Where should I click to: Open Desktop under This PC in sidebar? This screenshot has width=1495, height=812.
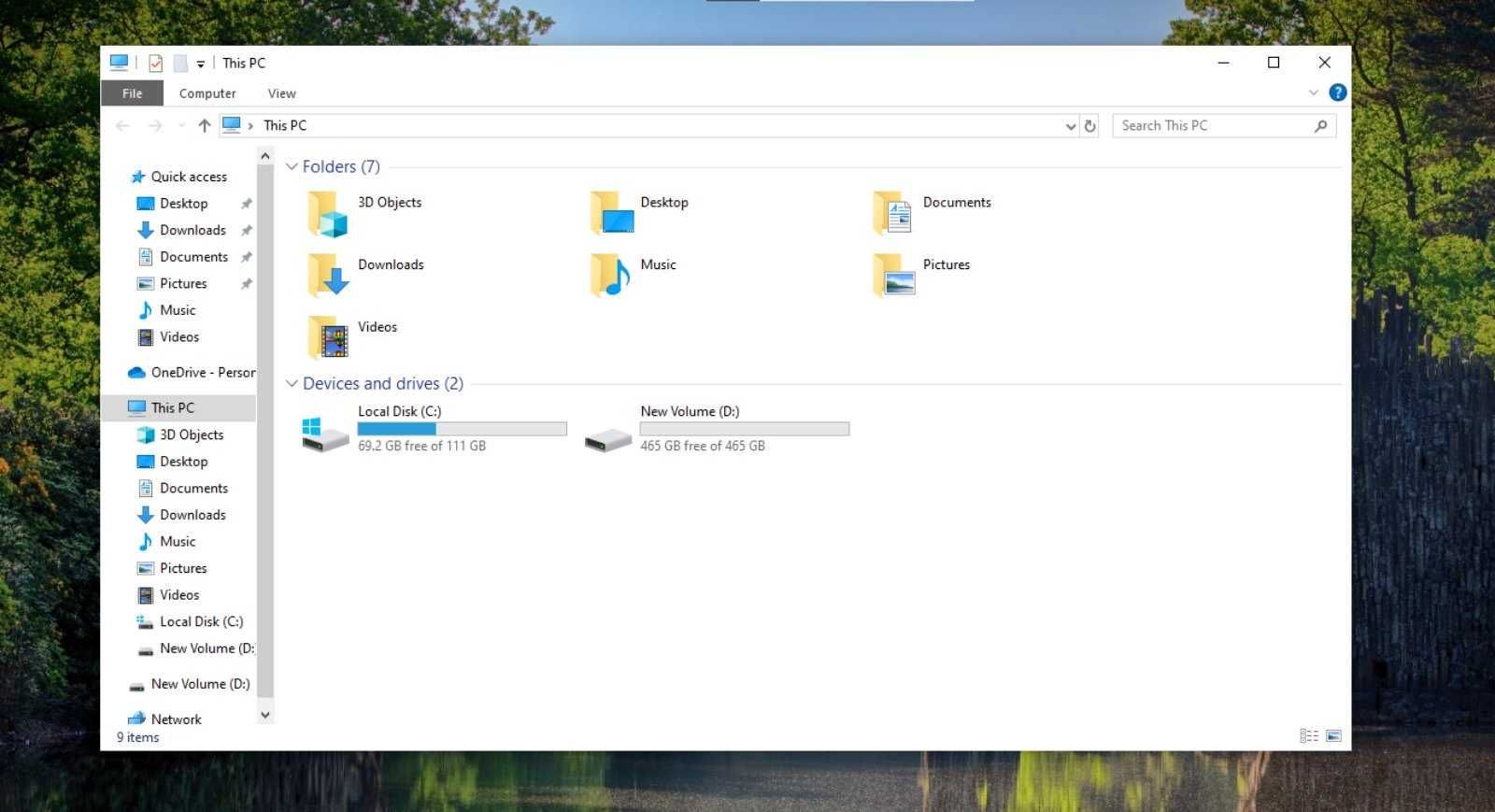(x=172, y=462)
